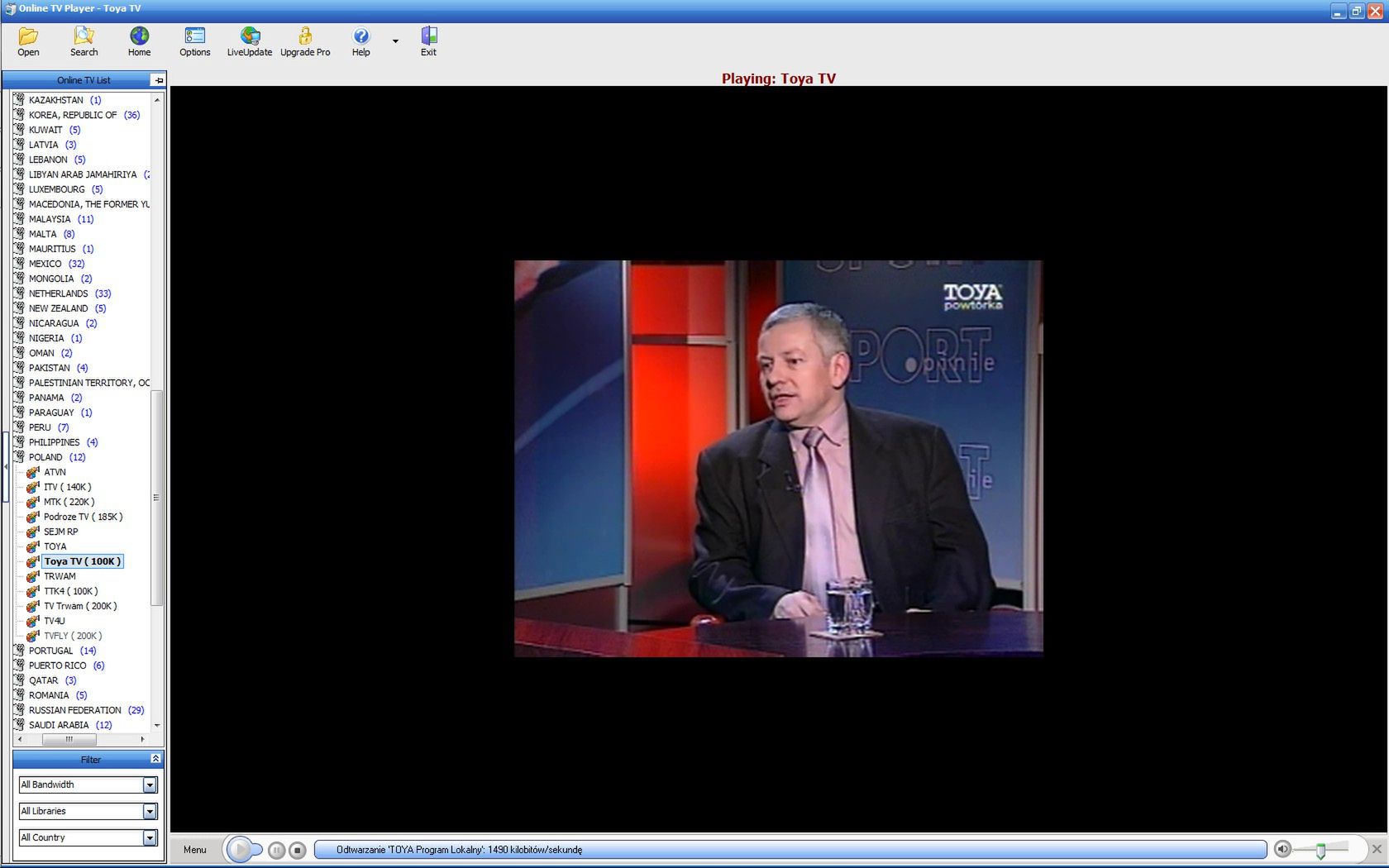Image resolution: width=1389 pixels, height=868 pixels.
Task: Click the video display area
Action: click(x=778, y=459)
